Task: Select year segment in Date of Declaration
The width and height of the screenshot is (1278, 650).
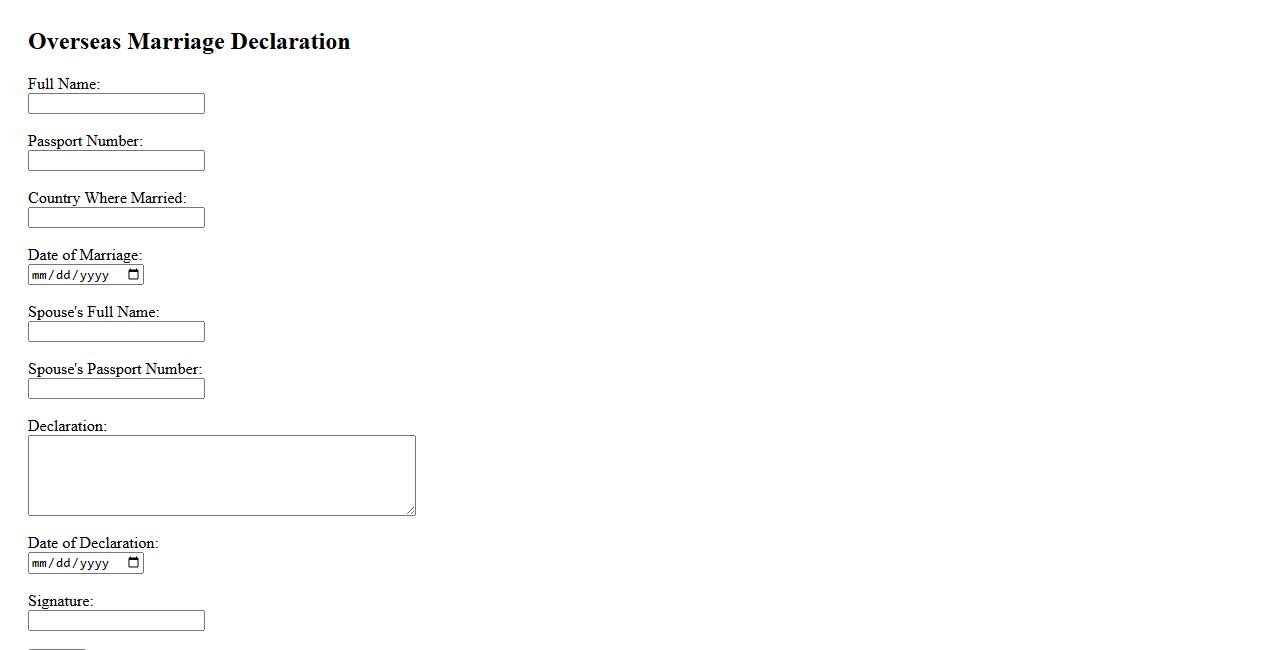Action: 94,563
